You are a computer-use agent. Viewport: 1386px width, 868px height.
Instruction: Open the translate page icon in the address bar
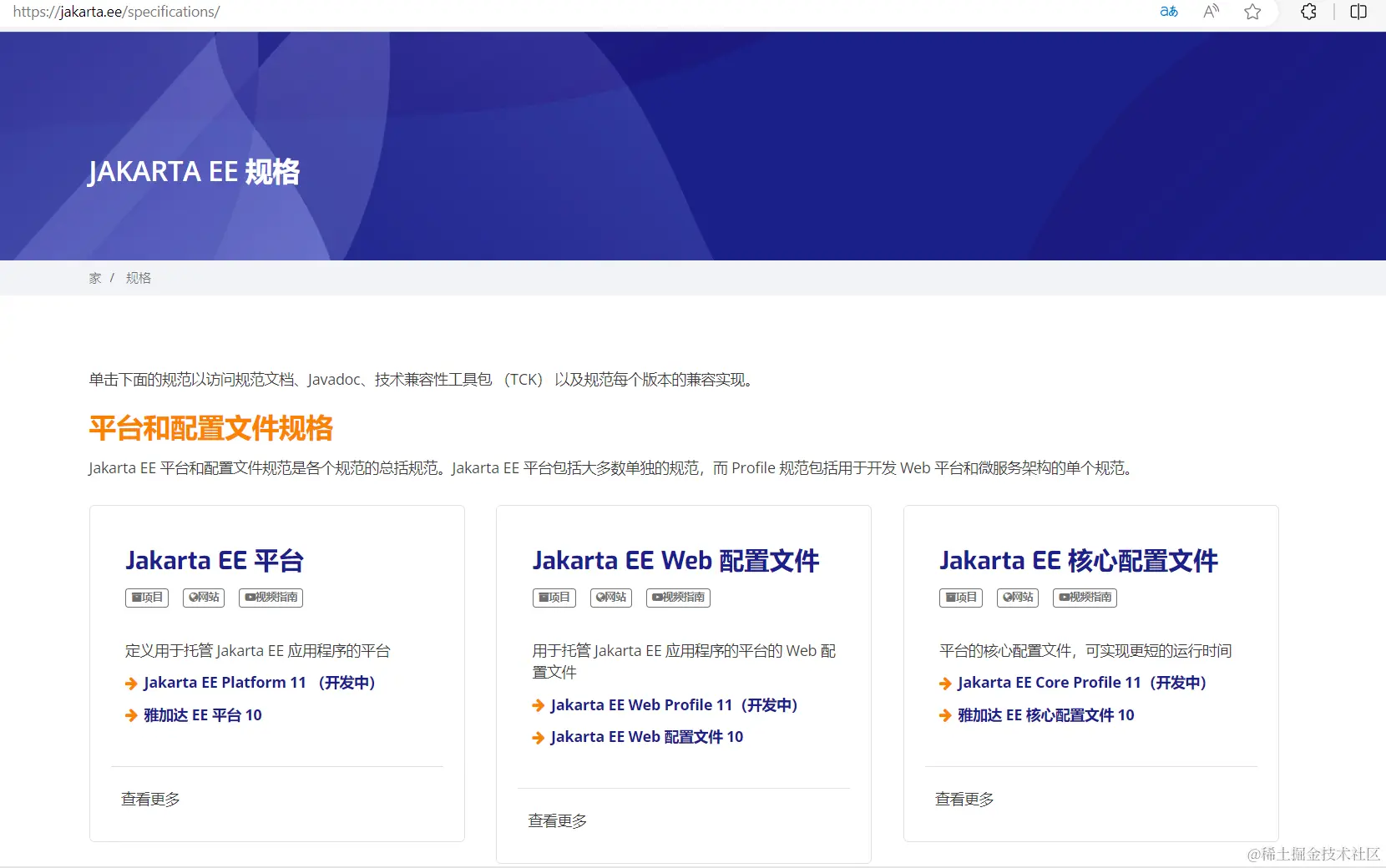(x=1169, y=12)
